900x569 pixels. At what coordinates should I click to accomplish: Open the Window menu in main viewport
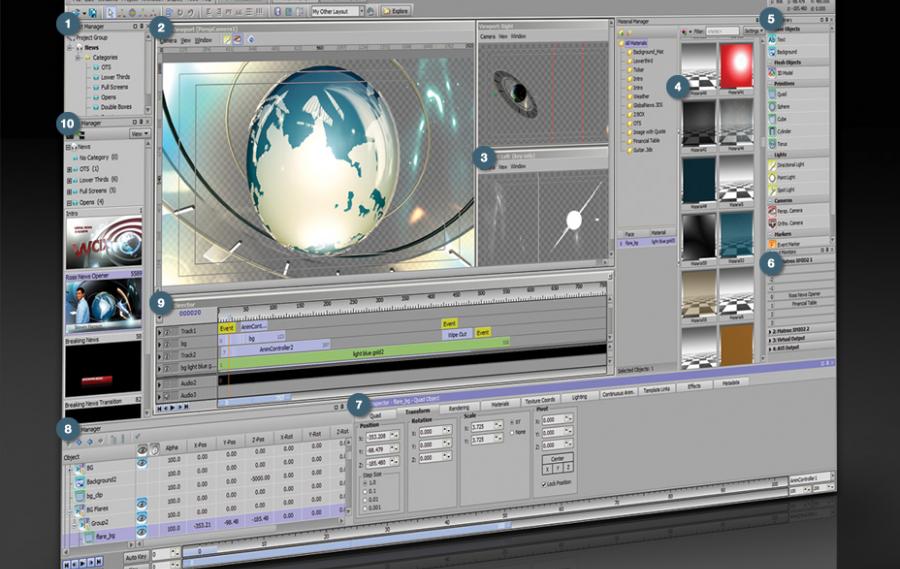[x=203, y=40]
